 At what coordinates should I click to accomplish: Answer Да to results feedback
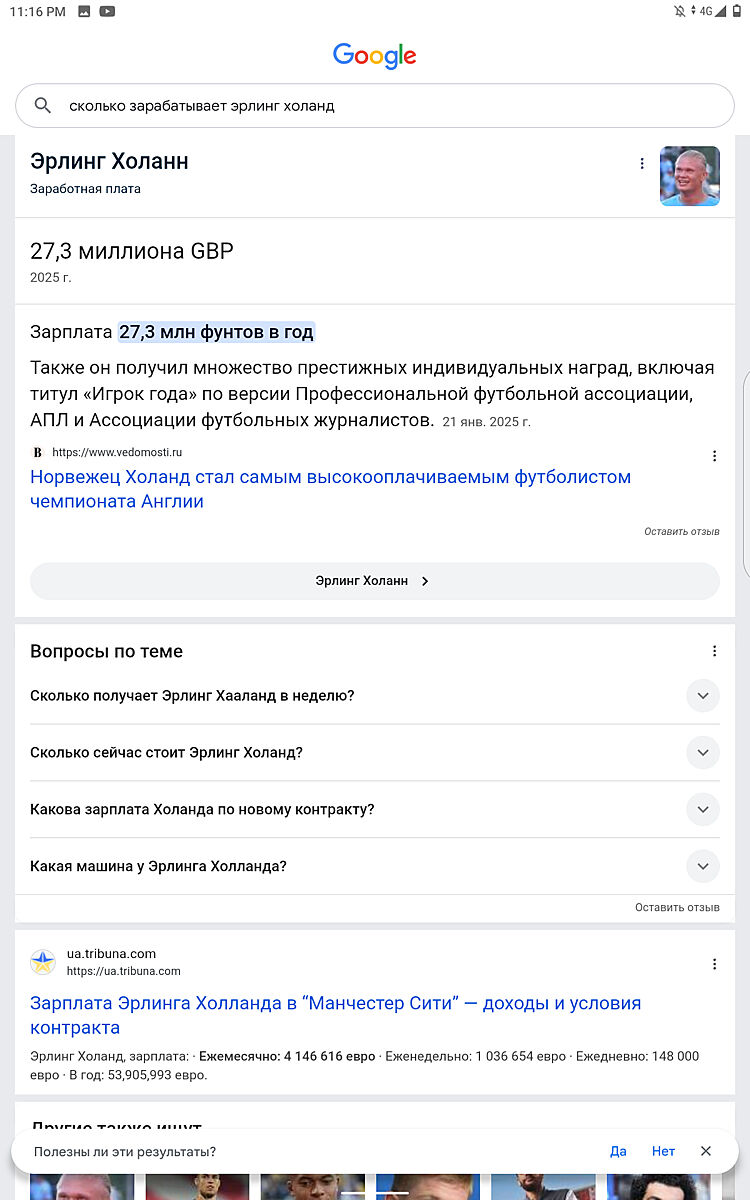pyautogui.click(x=618, y=1151)
